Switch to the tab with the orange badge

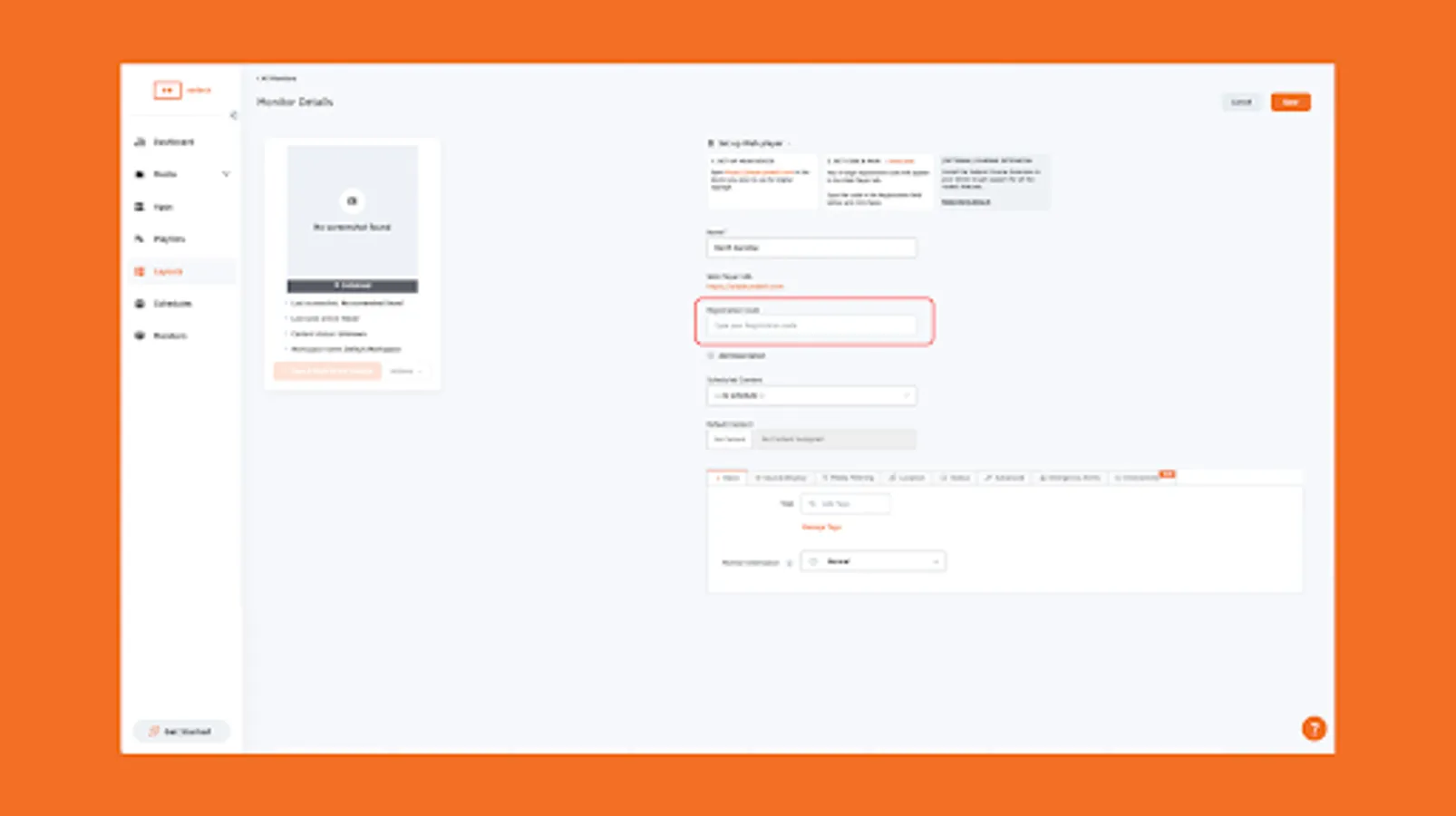pos(1141,478)
